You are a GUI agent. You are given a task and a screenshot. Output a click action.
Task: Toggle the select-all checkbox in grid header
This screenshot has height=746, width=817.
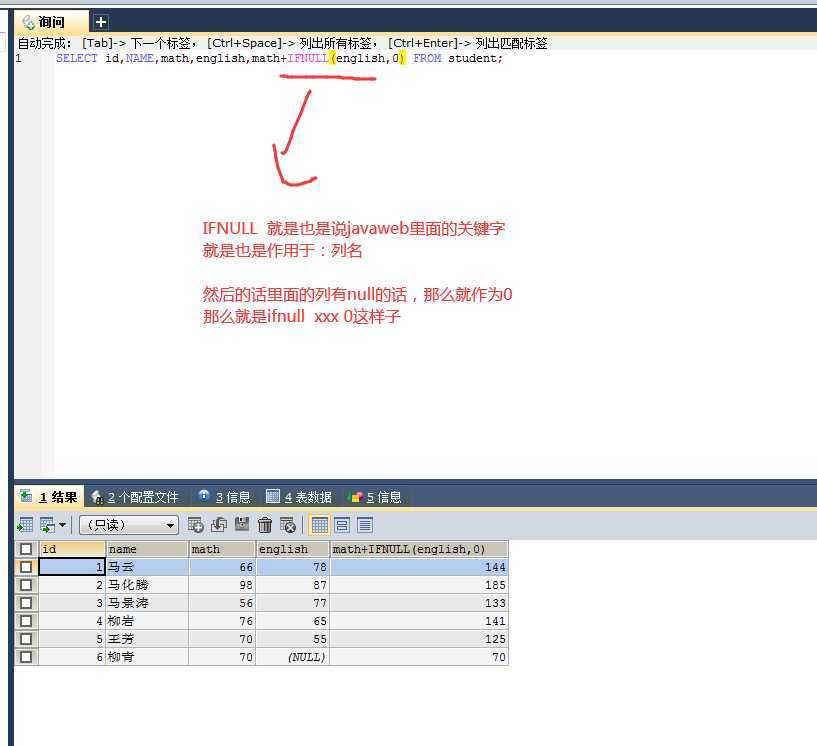(x=26, y=549)
